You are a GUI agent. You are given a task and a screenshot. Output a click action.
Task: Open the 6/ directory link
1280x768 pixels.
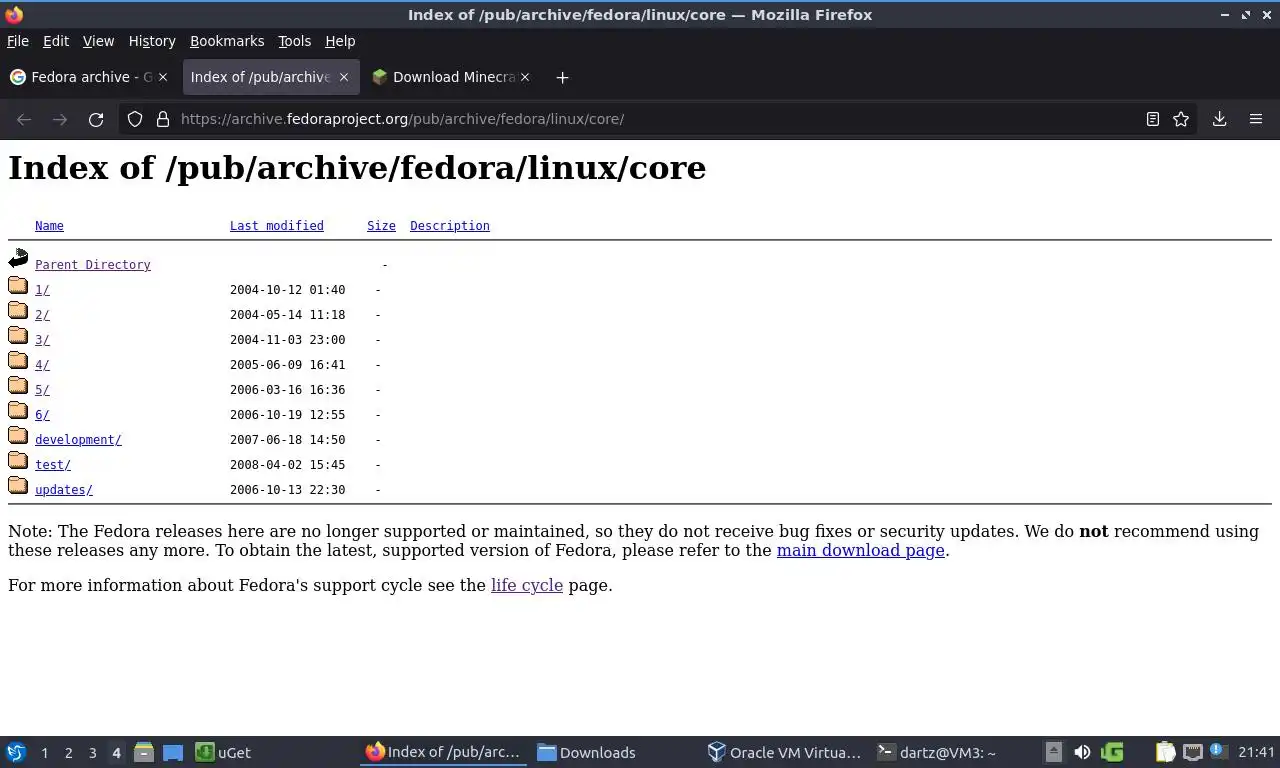(x=42, y=415)
